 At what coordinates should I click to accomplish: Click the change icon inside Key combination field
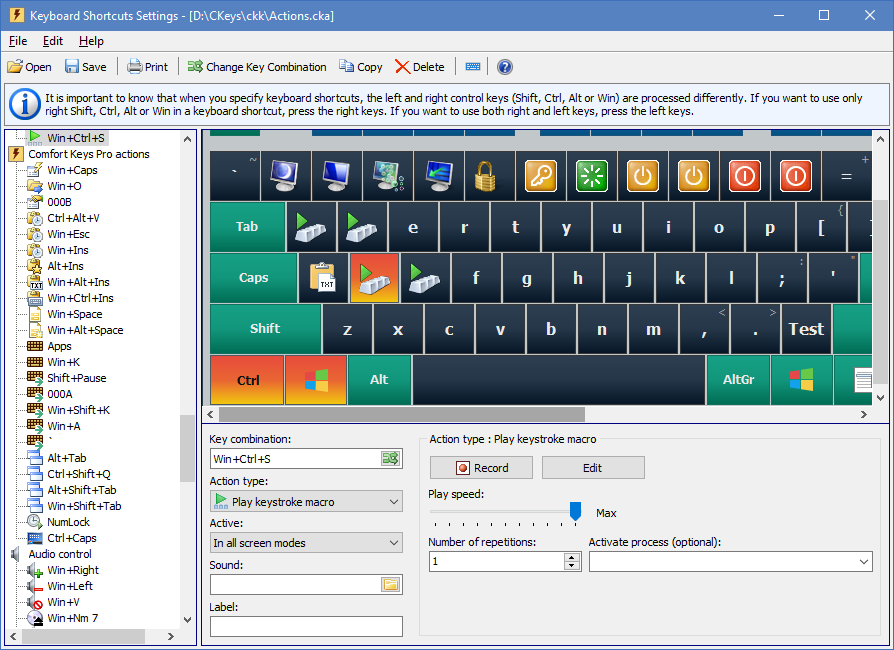(x=390, y=459)
